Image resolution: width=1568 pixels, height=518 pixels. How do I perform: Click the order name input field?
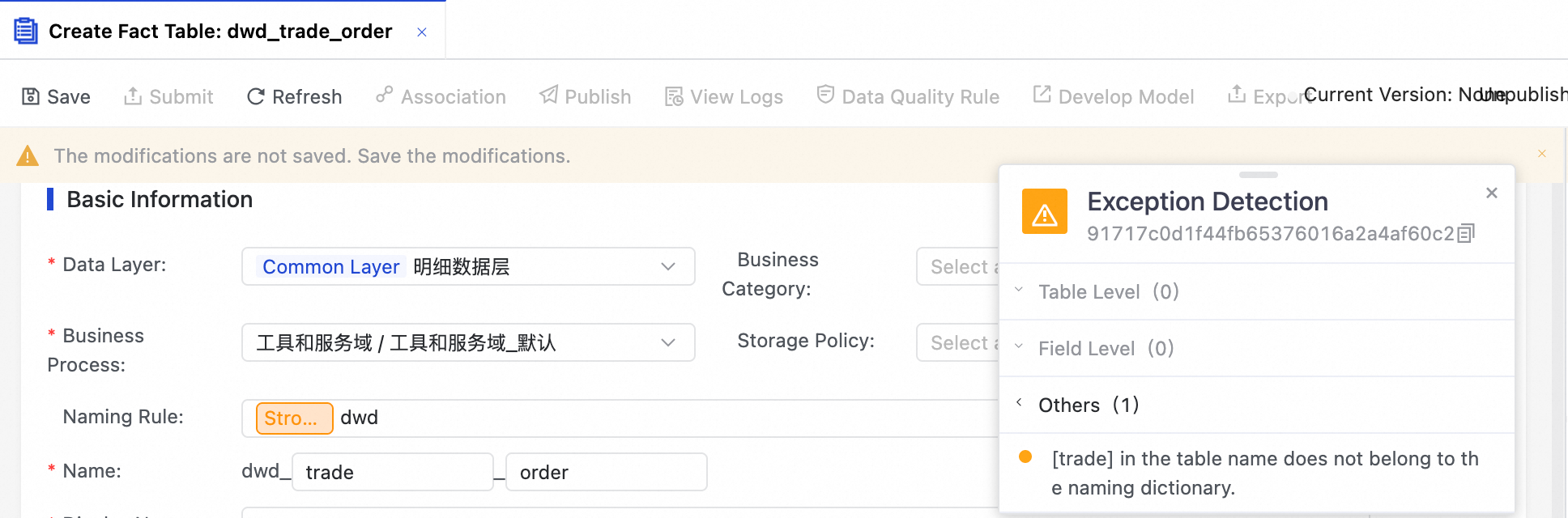(x=606, y=472)
